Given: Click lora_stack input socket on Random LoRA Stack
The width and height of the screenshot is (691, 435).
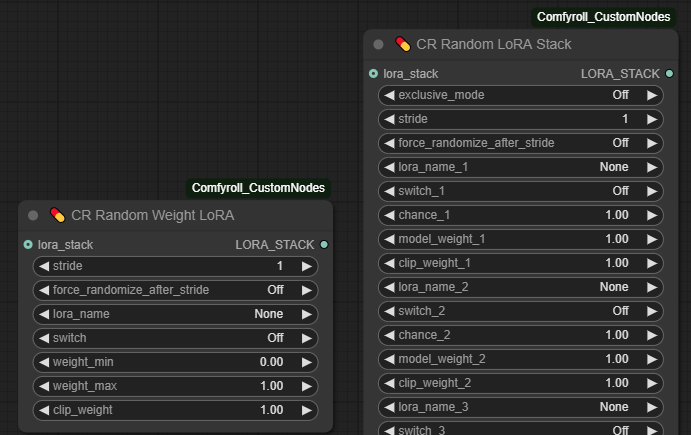Looking at the screenshot, I should 373,74.
